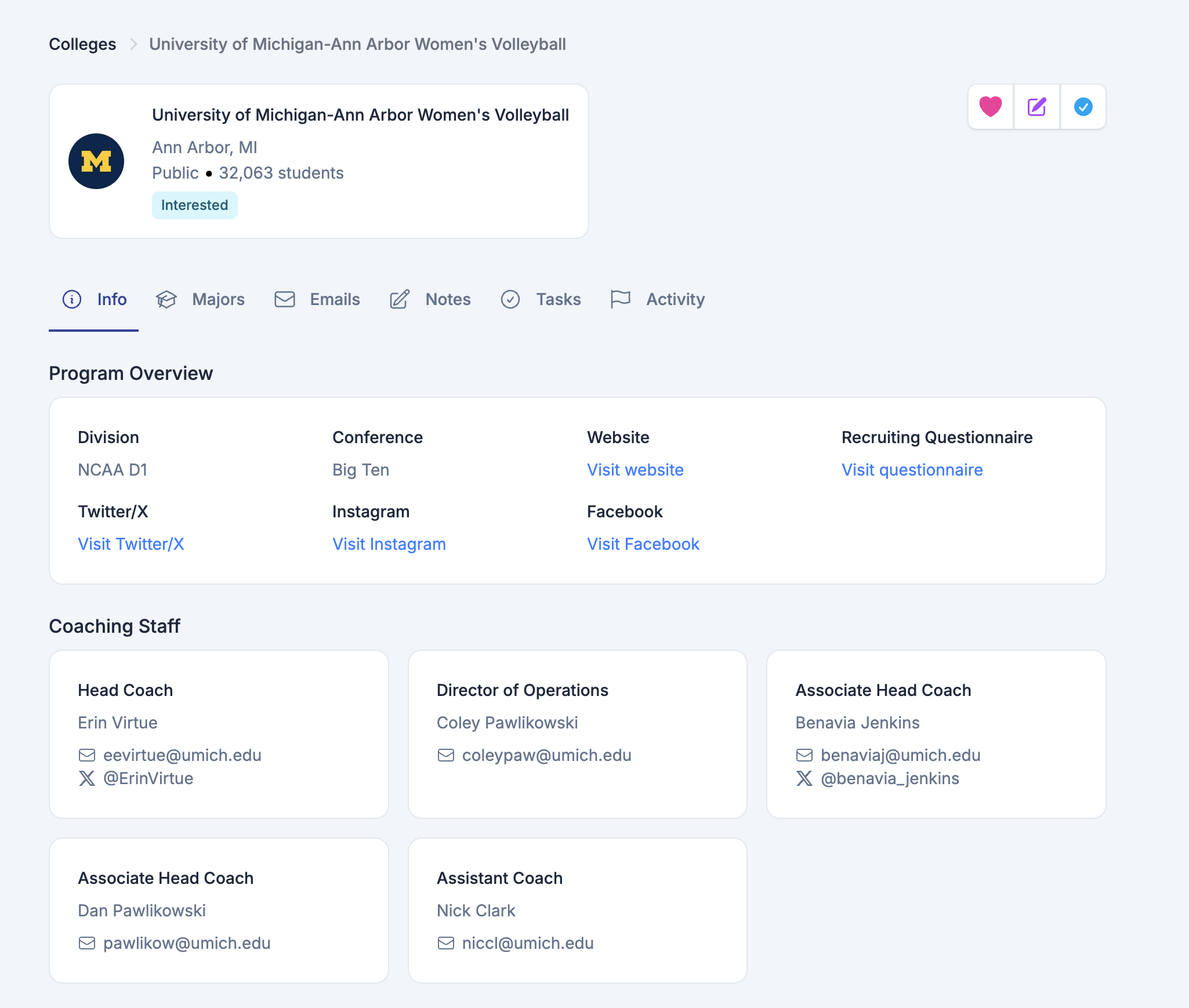Click the envelope icon beside pawlikow@umich.edu

87,943
